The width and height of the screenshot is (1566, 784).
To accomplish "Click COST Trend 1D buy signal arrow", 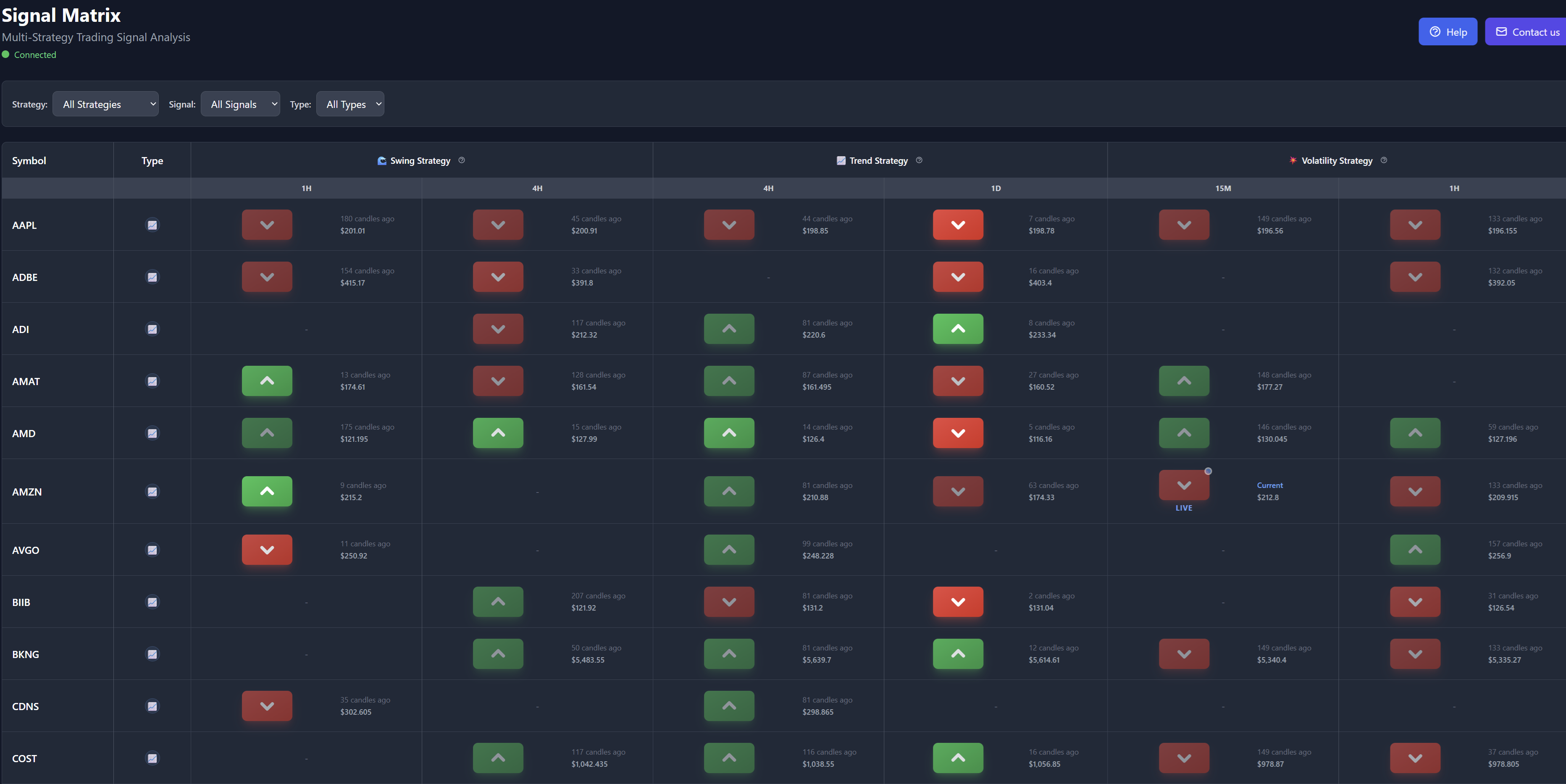I will [x=958, y=758].
